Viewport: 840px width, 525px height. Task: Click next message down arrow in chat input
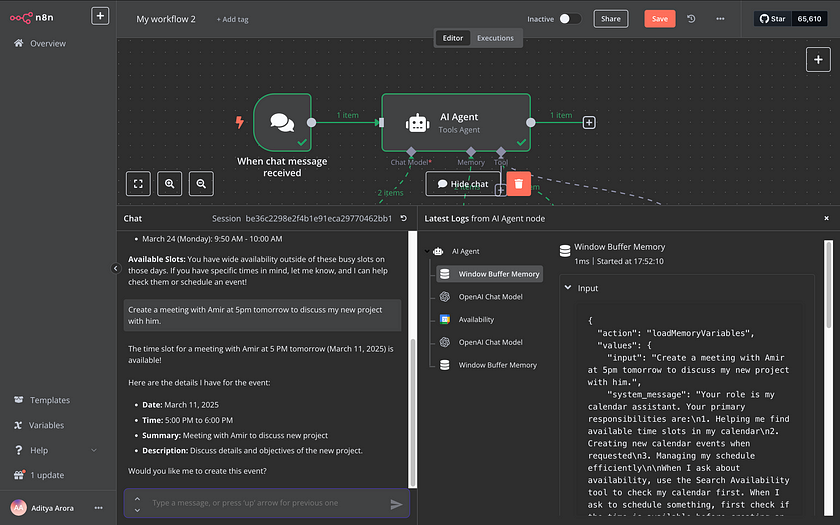point(137,510)
